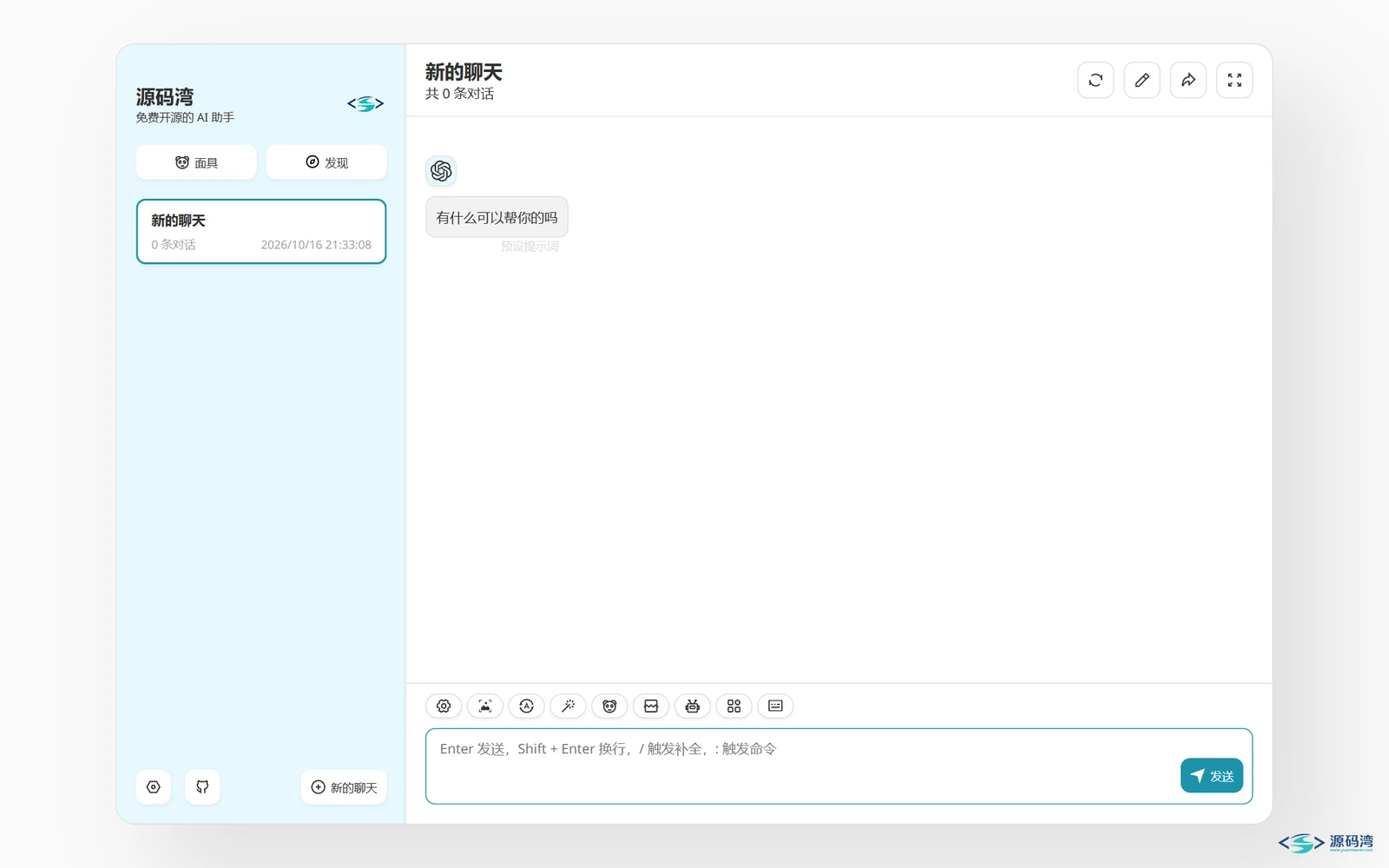Open plugins grid icon
The image size is (1389, 868).
[x=734, y=706]
